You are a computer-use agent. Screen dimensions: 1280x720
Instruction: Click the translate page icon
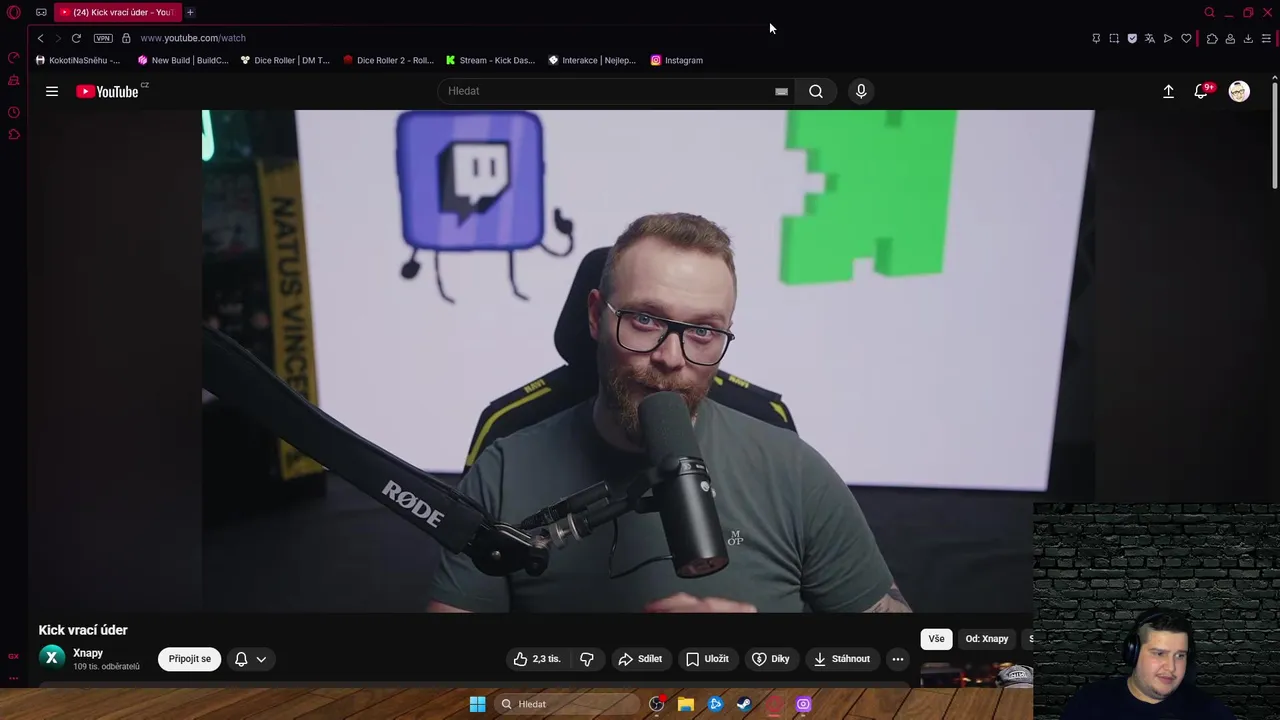[1150, 38]
